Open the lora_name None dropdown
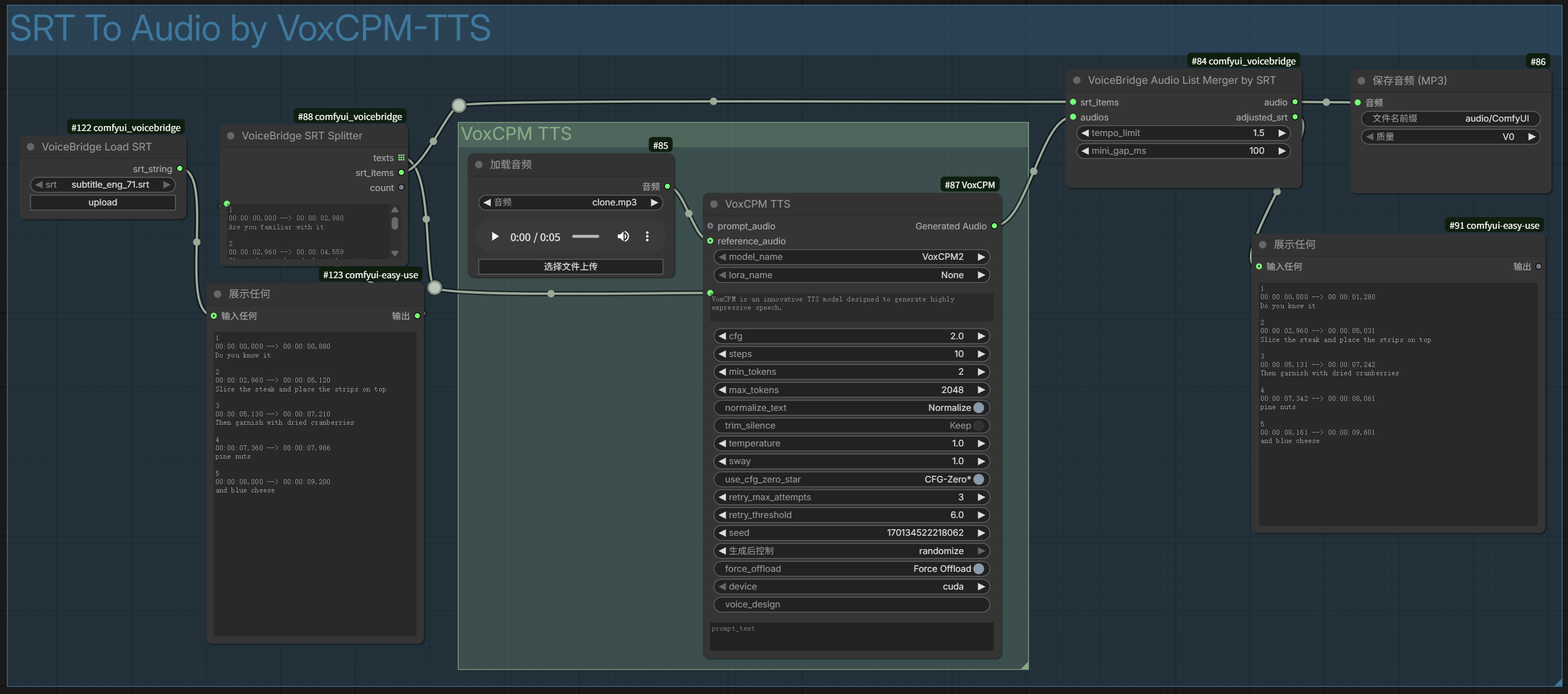The height and width of the screenshot is (694, 1568). coord(851,275)
